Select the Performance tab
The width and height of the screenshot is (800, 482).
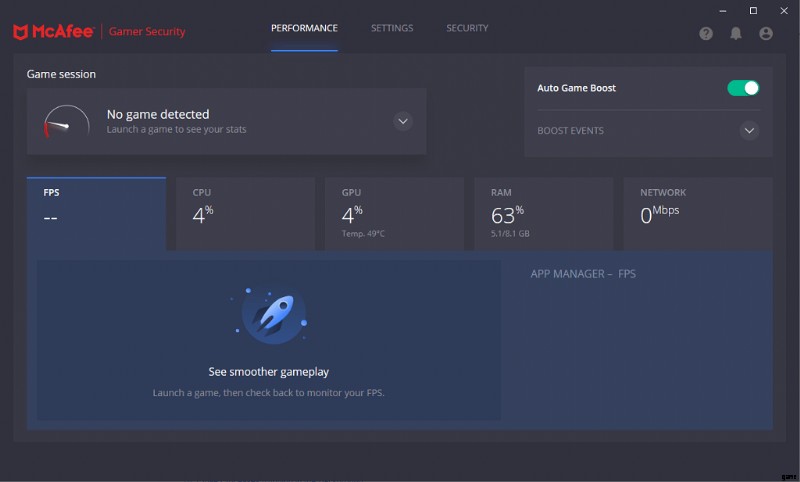[304, 28]
